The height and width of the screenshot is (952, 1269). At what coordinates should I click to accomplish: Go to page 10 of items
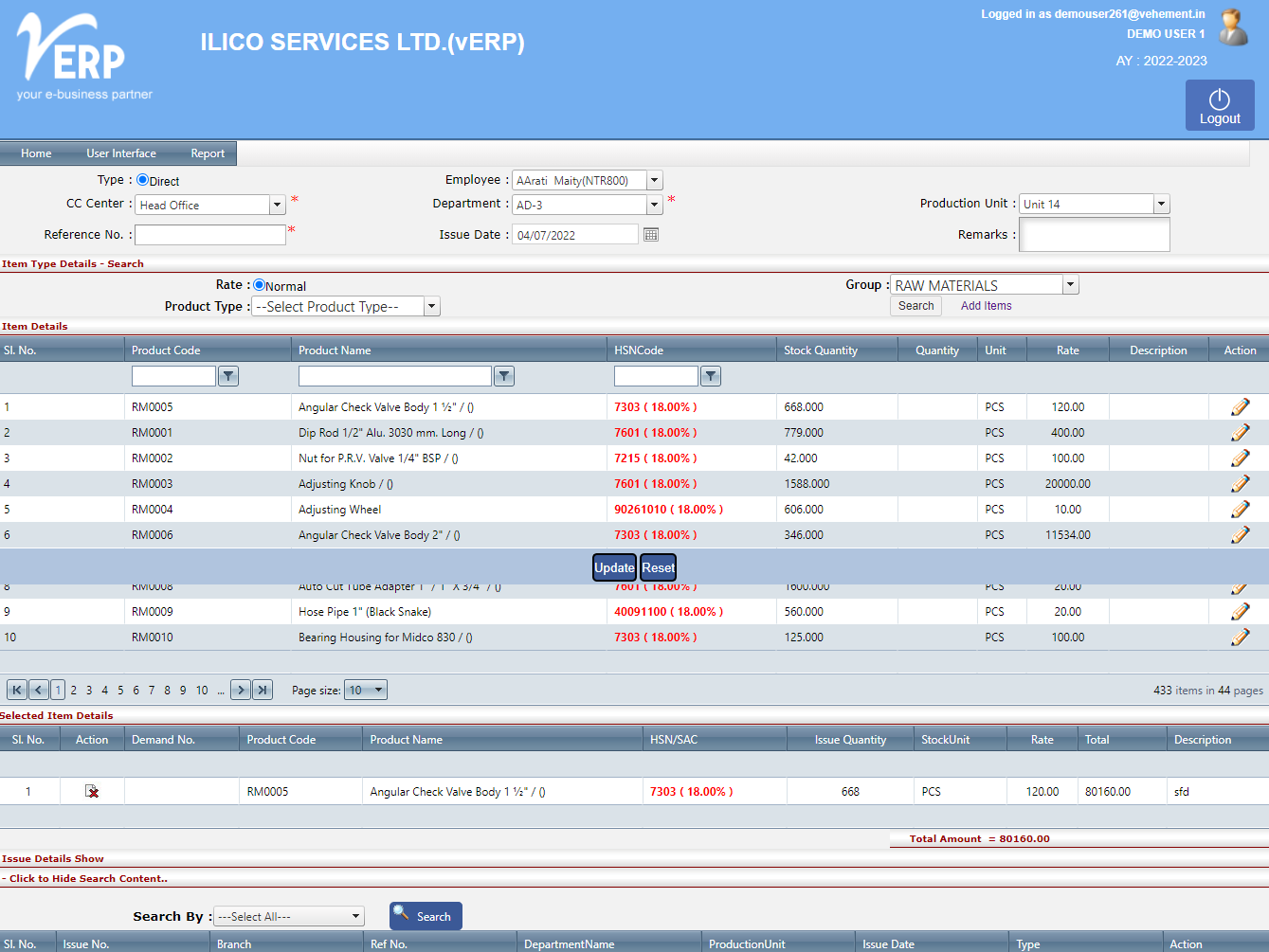pyautogui.click(x=202, y=691)
